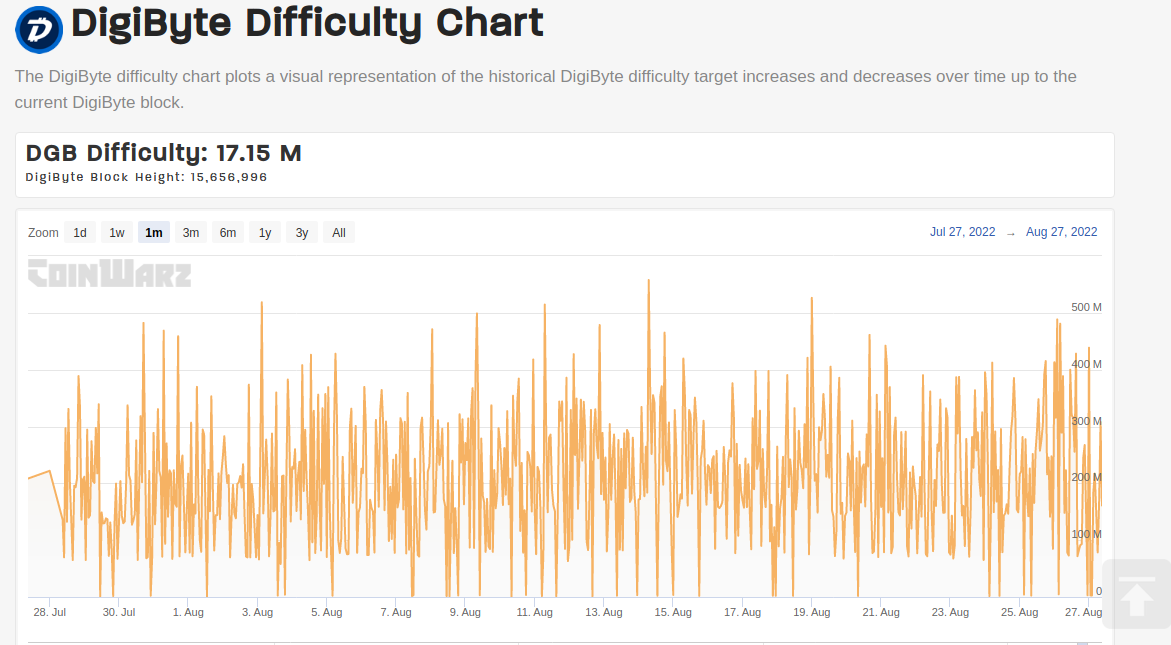
Task: Click the 7. Aug axis label
Action: 396,612
